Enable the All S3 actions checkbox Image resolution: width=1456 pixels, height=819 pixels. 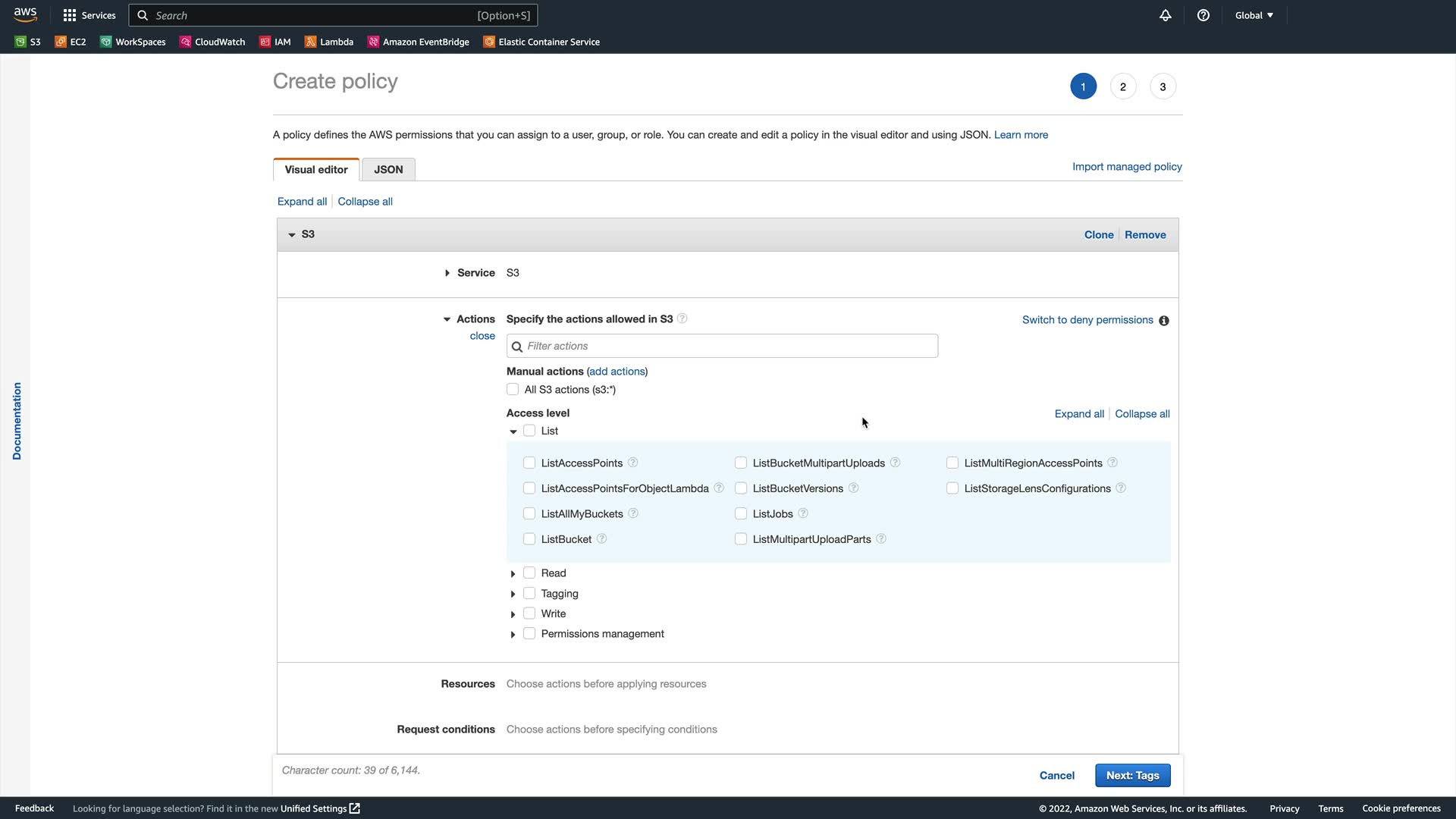pos(513,390)
